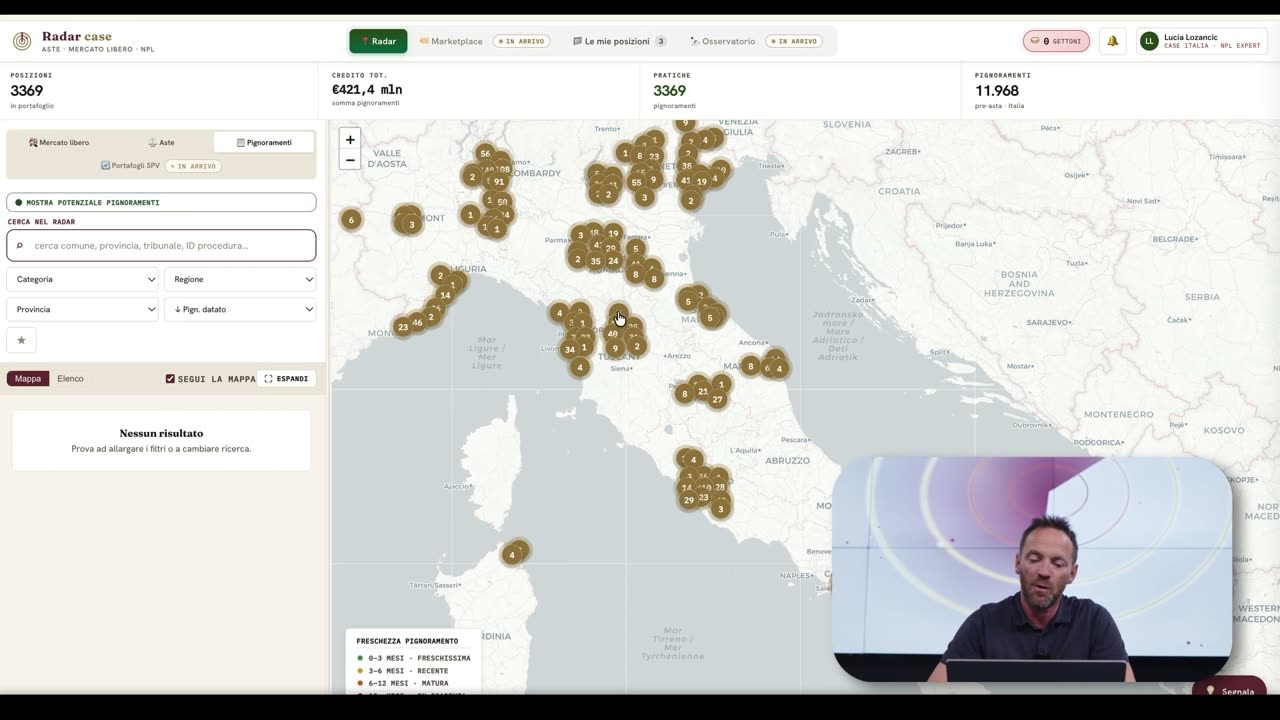1280x720 pixels.
Task: Click the Espandi button
Action: [x=286, y=379]
